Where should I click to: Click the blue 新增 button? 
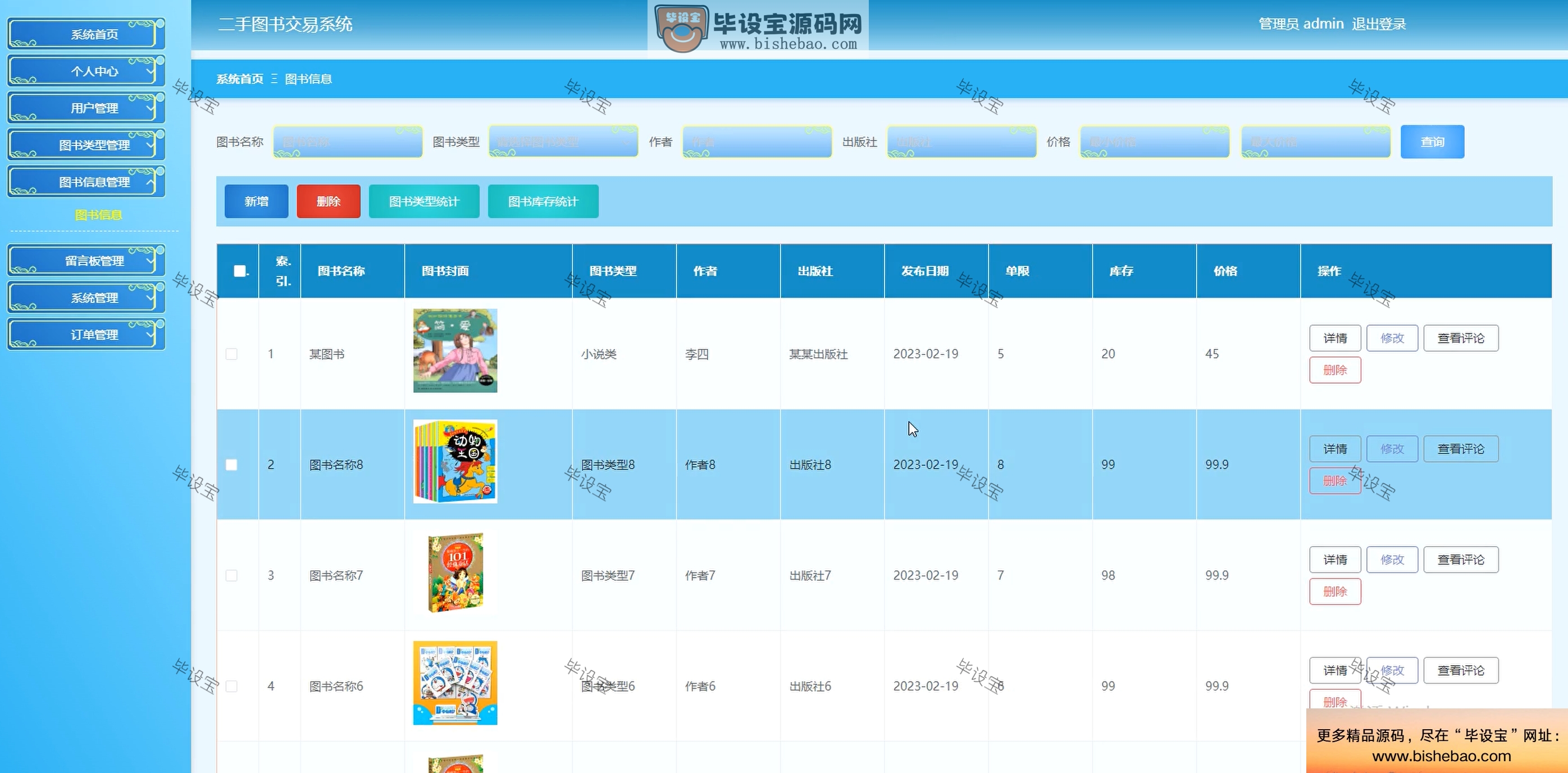256,202
